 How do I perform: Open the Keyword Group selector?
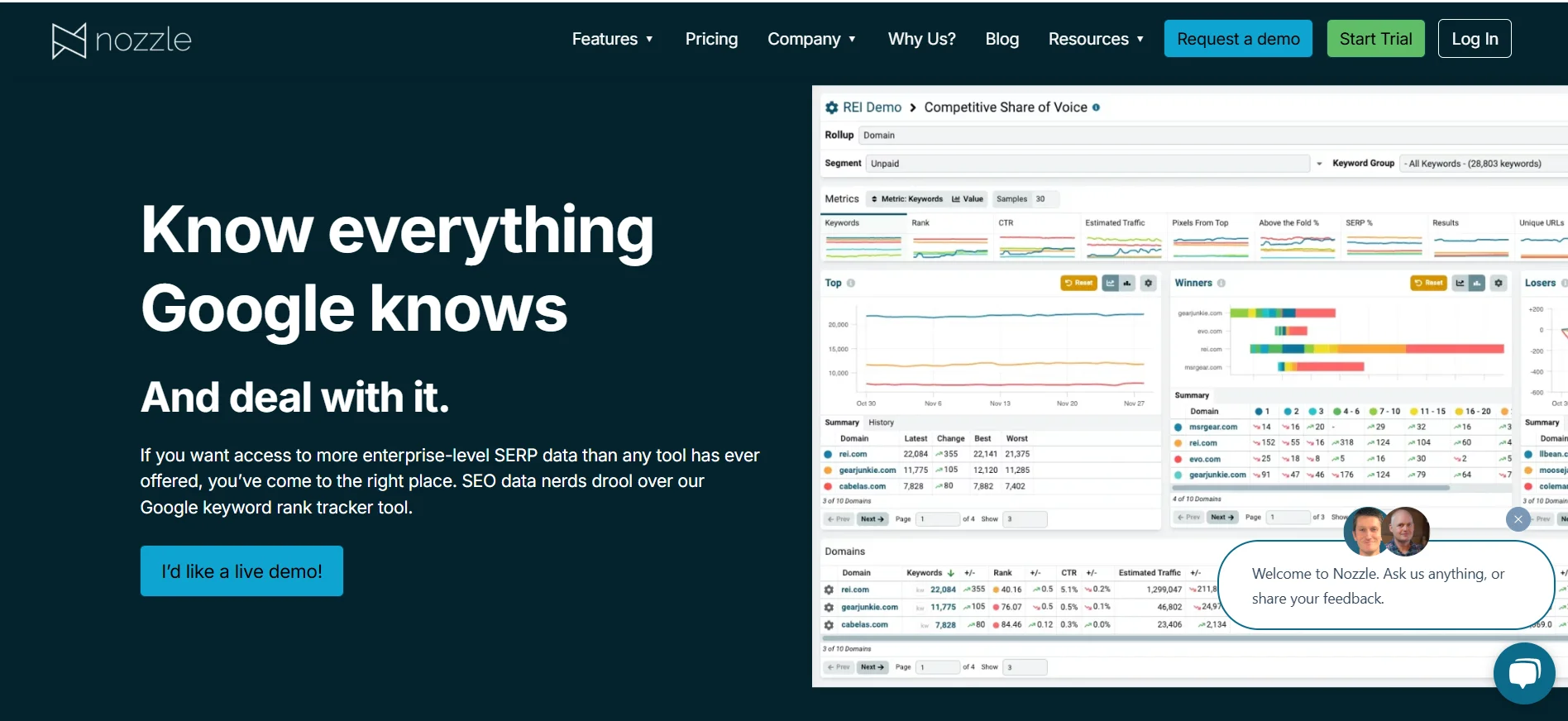(x=1484, y=164)
